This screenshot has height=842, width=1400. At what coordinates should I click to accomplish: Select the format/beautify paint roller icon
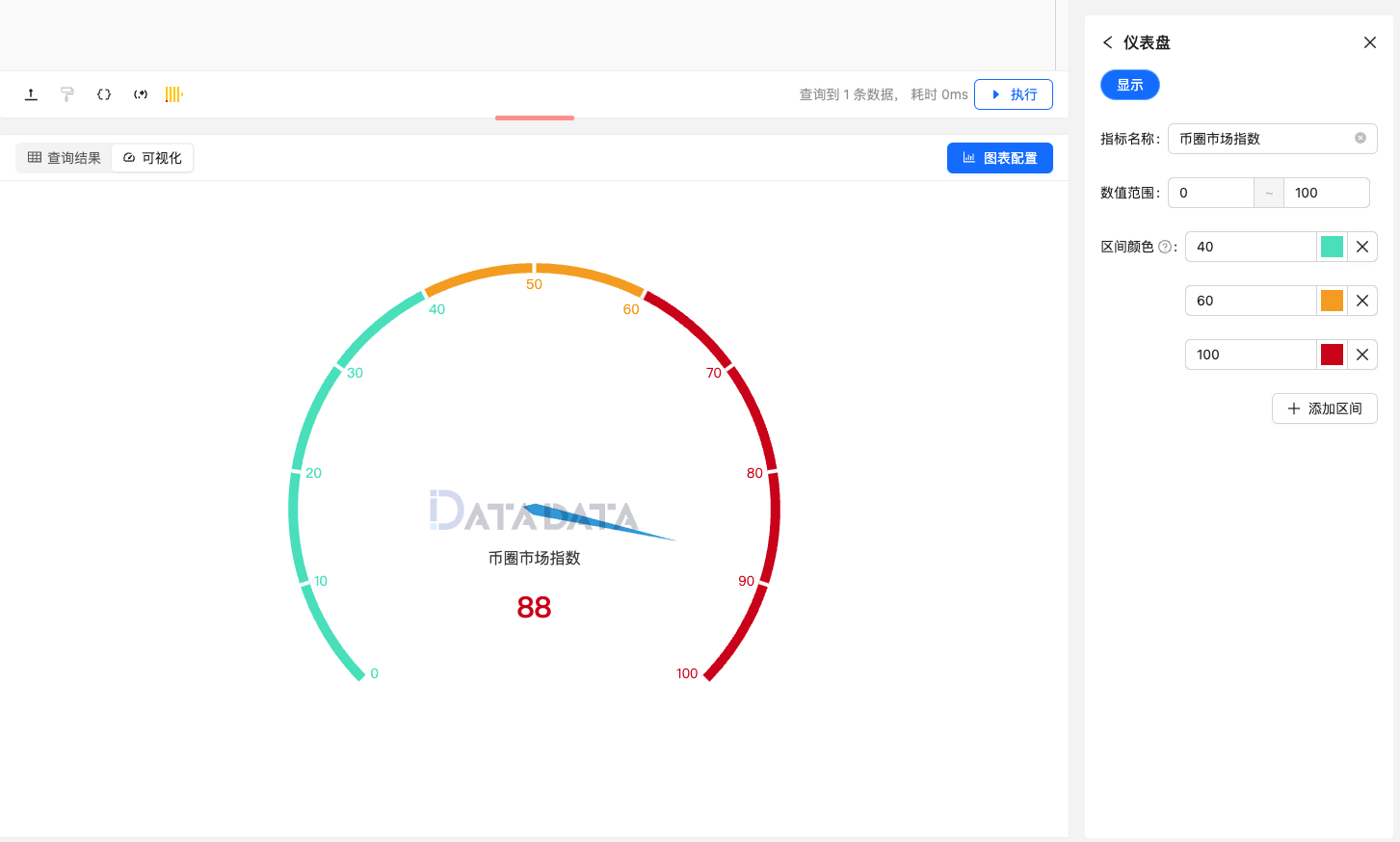66,93
